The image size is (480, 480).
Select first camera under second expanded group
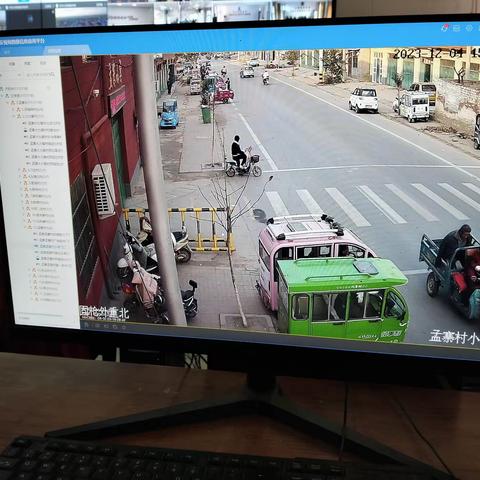click(x=52, y=234)
